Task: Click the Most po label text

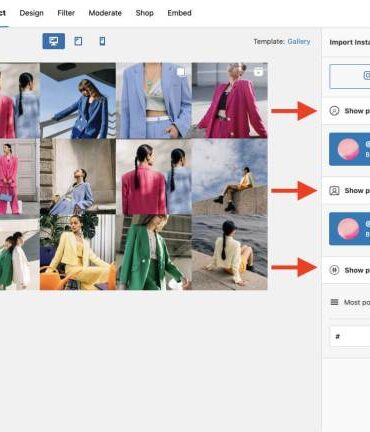Action: click(x=357, y=302)
